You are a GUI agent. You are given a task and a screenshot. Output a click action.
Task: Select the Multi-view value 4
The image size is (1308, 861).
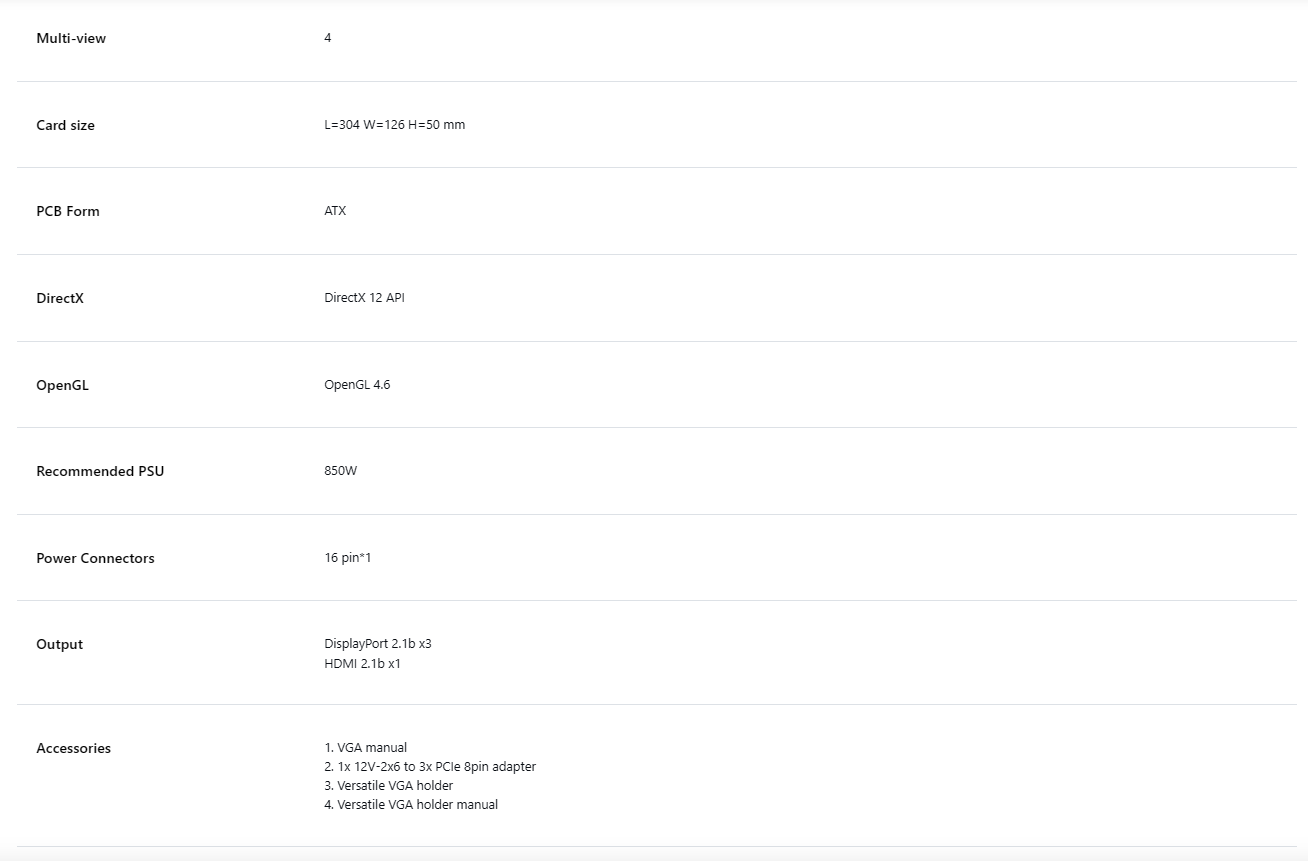tap(328, 38)
